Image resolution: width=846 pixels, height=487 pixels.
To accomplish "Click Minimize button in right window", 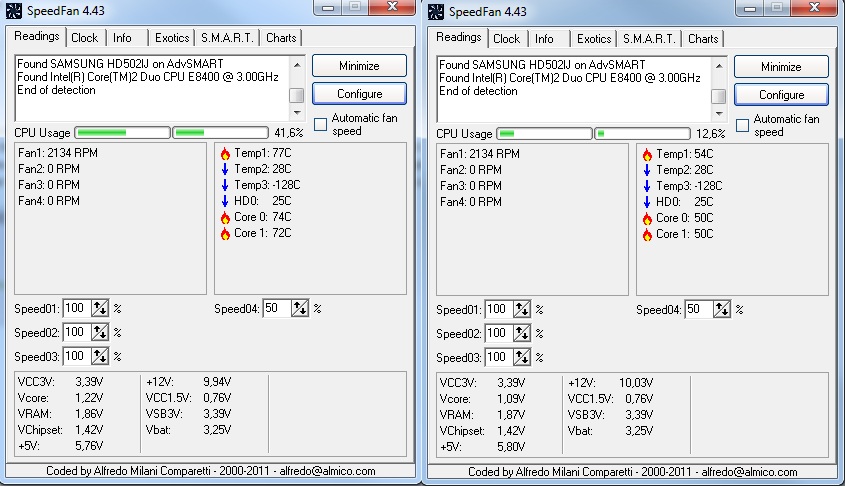I will click(x=781, y=67).
